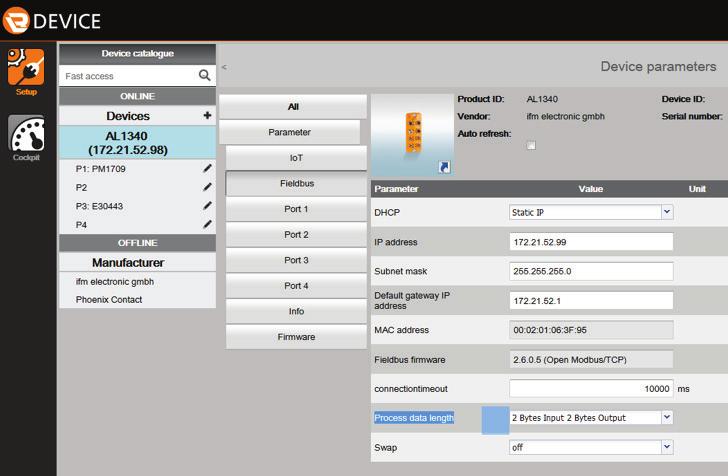Click the Value column header
Screen dimensions: 728x476
[x=591, y=189]
